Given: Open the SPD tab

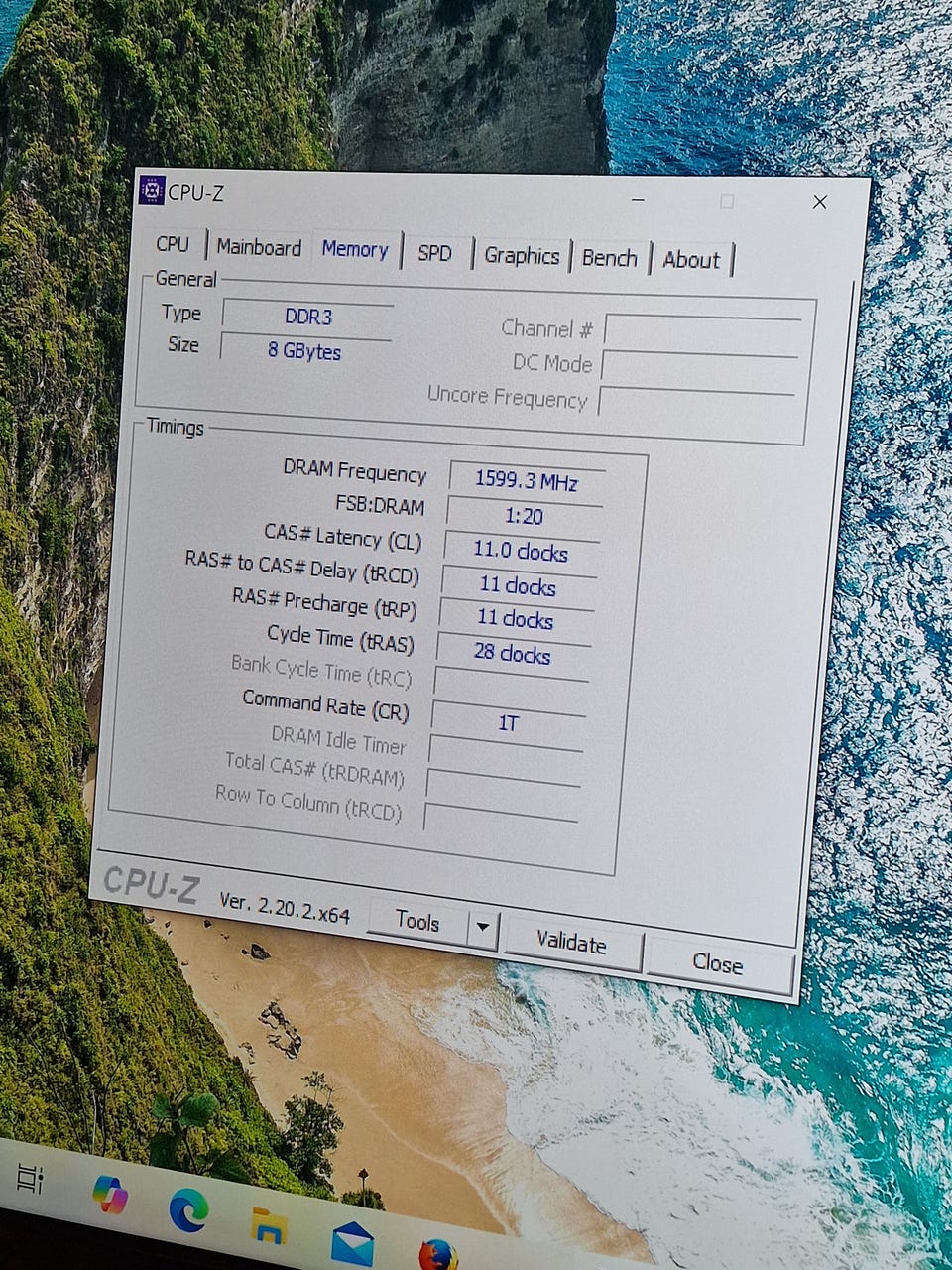Looking at the screenshot, I should click(x=434, y=254).
